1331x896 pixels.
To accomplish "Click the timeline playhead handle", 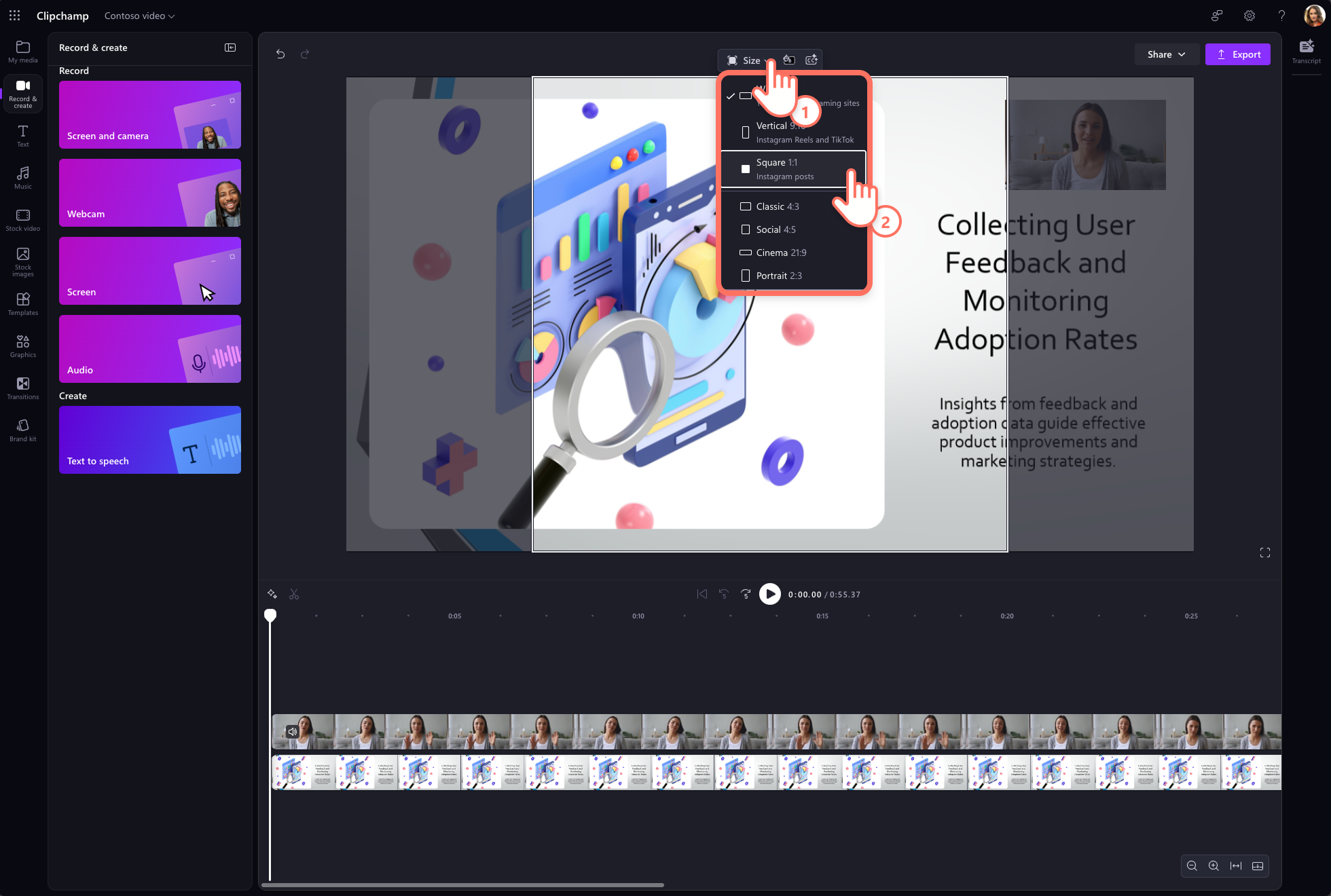I will pyautogui.click(x=270, y=615).
